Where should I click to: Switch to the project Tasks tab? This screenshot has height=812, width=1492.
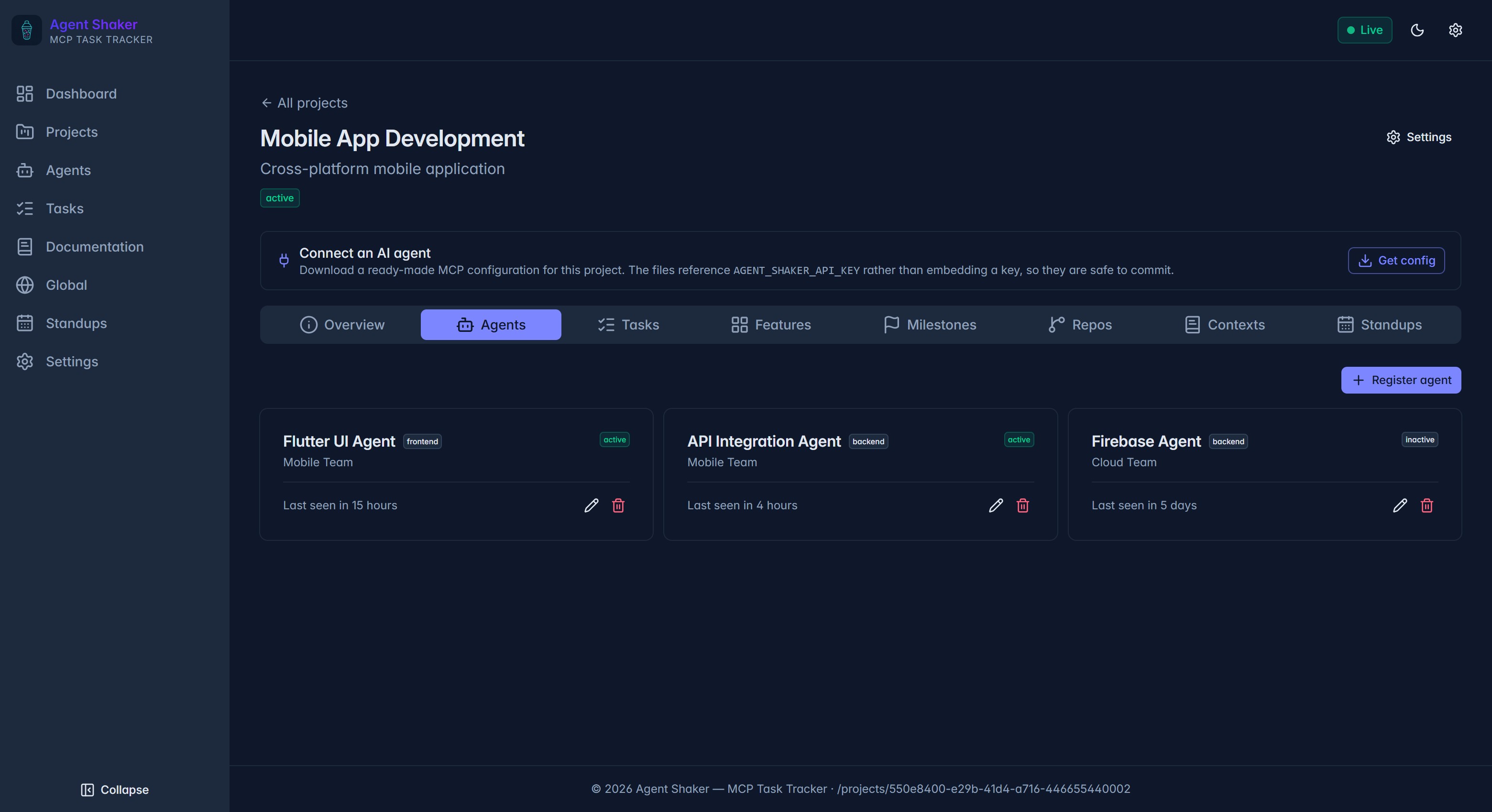click(x=628, y=325)
